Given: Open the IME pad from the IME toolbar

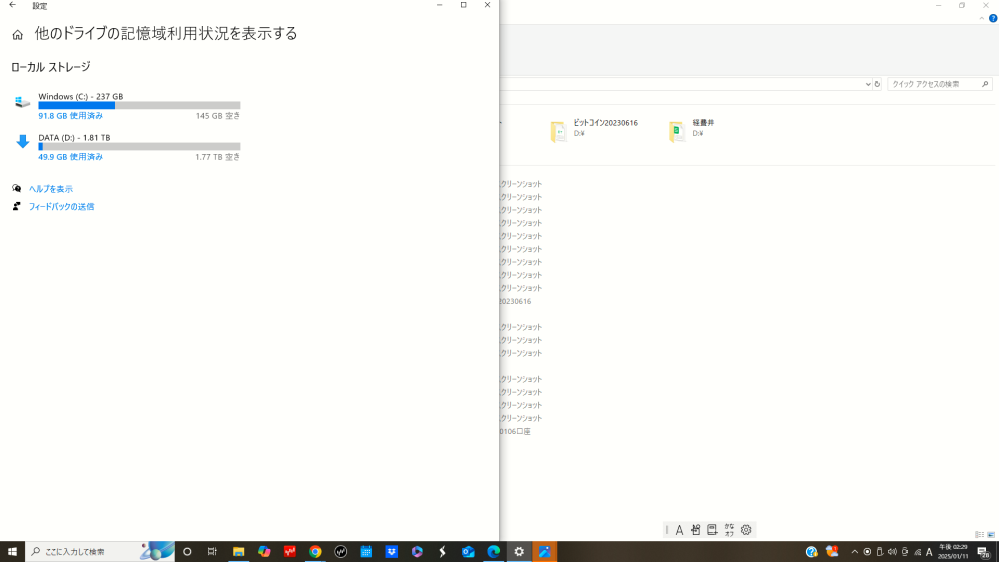Looking at the screenshot, I should pyautogui.click(x=695, y=530).
